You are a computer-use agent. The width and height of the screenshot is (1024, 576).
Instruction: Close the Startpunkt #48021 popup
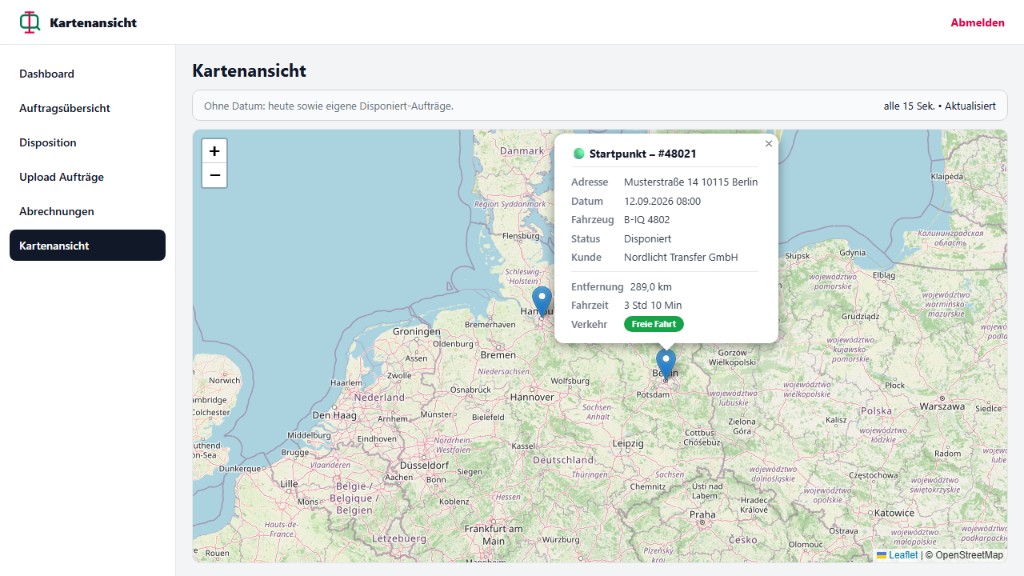769,144
